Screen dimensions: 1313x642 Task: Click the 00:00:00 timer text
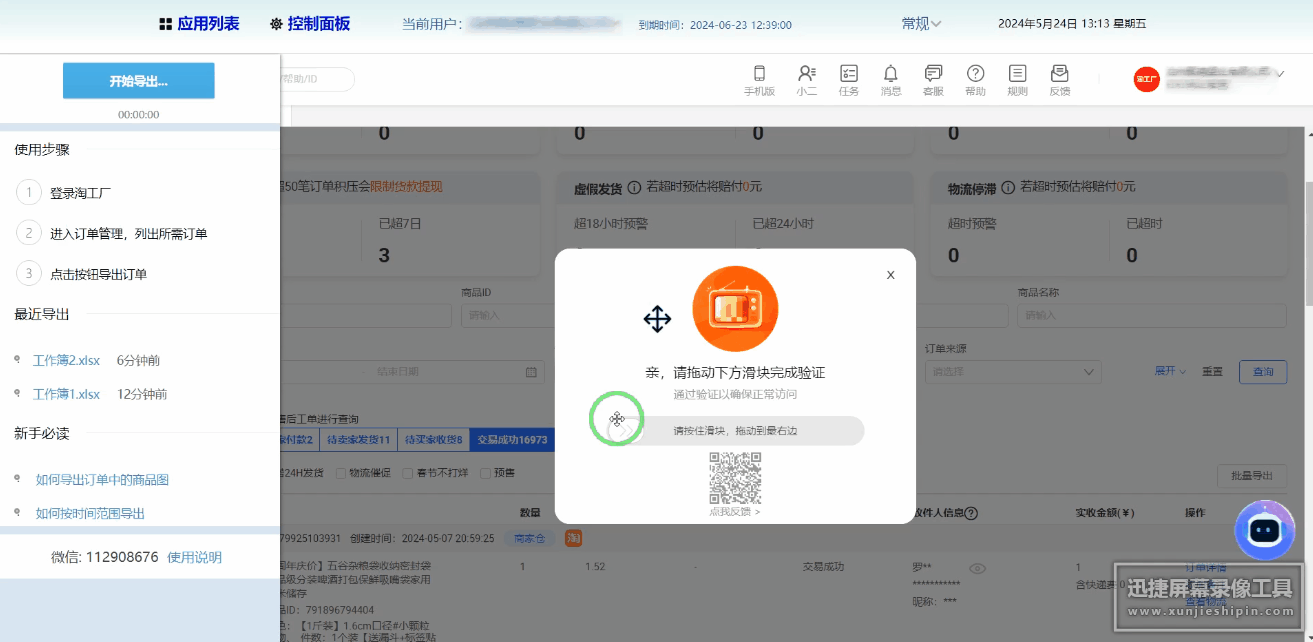[139, 115]
